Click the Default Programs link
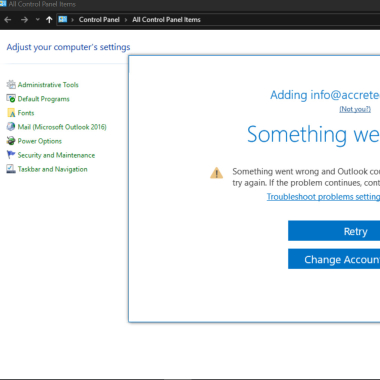Image resolution: width=380 pixels, height=380 pixels. pyautogui.click(x=43, y=99)
